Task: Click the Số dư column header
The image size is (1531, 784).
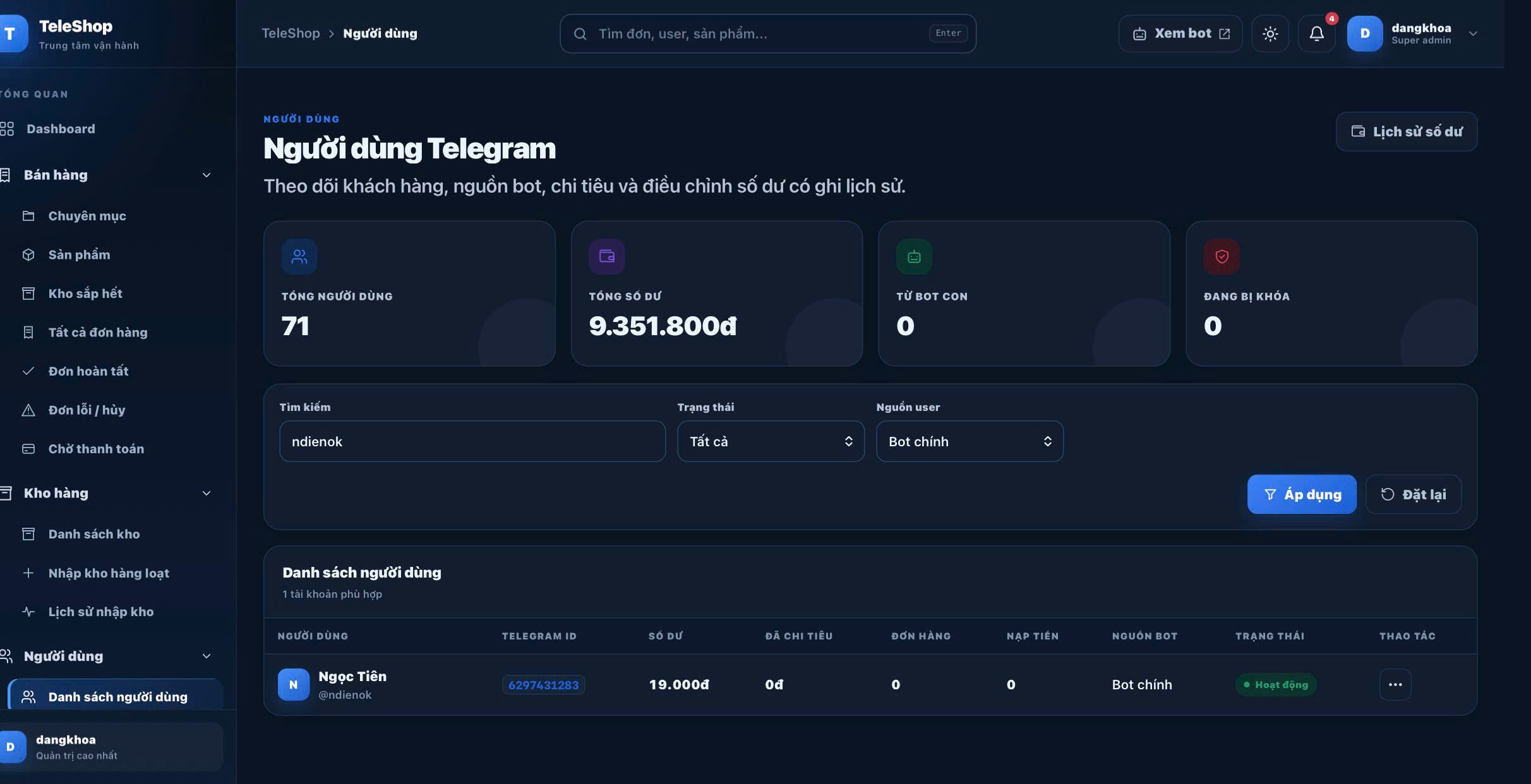Action: (665, 636)
